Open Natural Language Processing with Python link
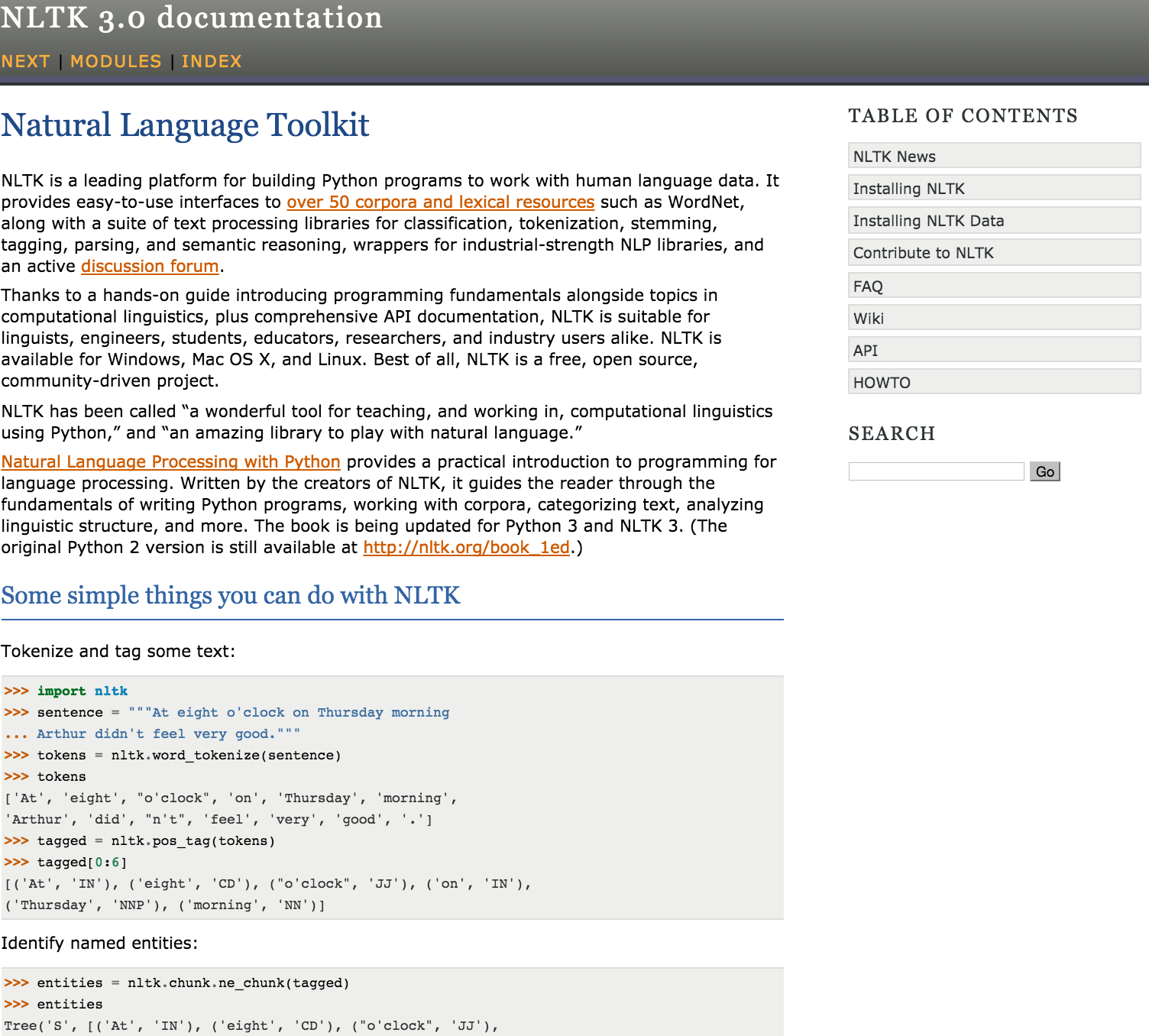The height and width of the screenshot is (1036, 1149). (x=170, y=461)
